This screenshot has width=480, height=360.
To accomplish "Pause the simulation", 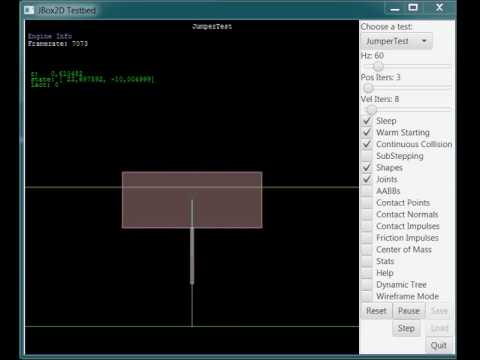I will pos(409,311).
